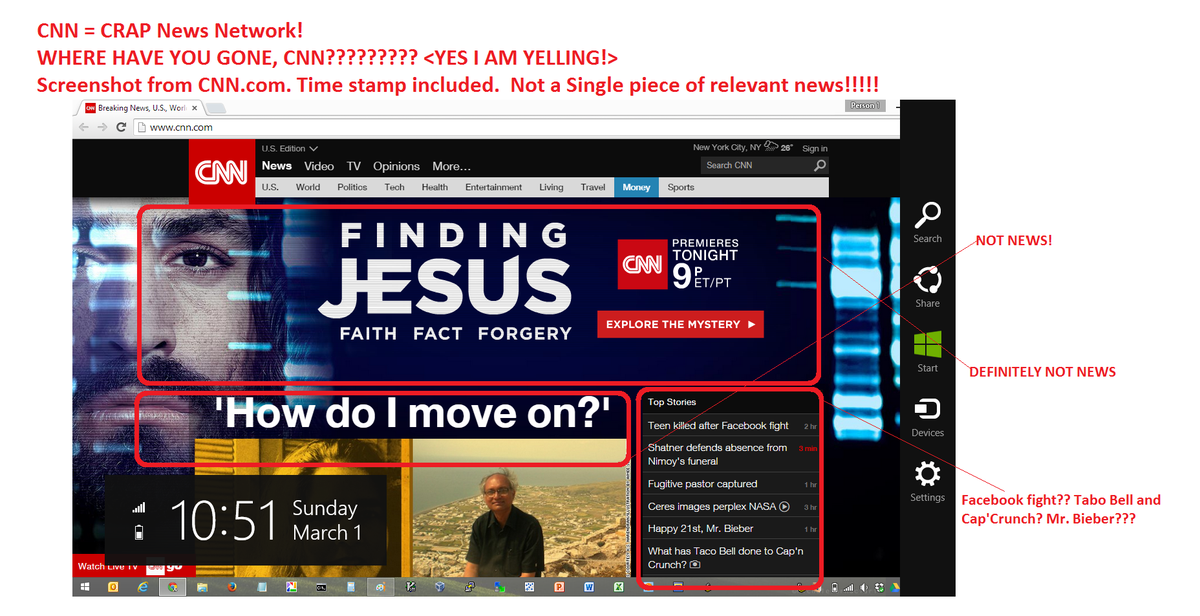Launch Firefox from the taskbar
Viewport: 1200px width, 616px height.
click(232, 588)
